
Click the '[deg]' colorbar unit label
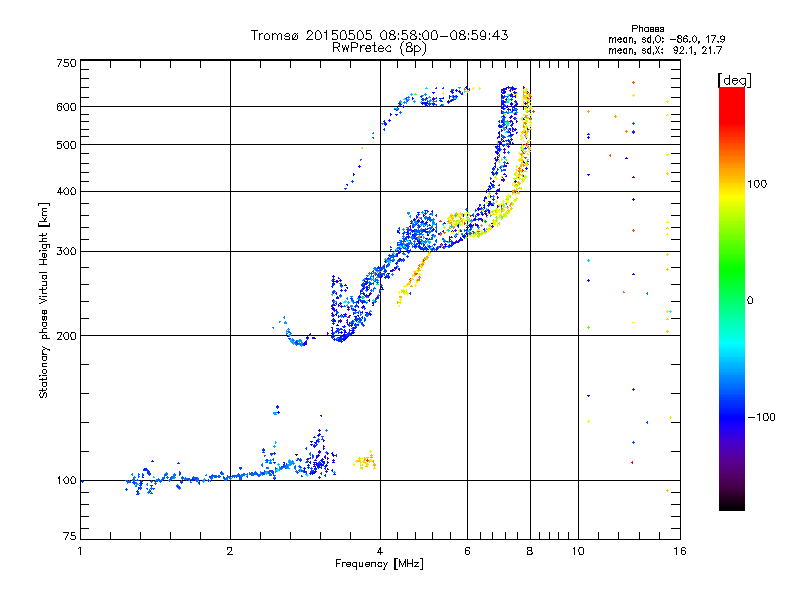coord(734,80)
